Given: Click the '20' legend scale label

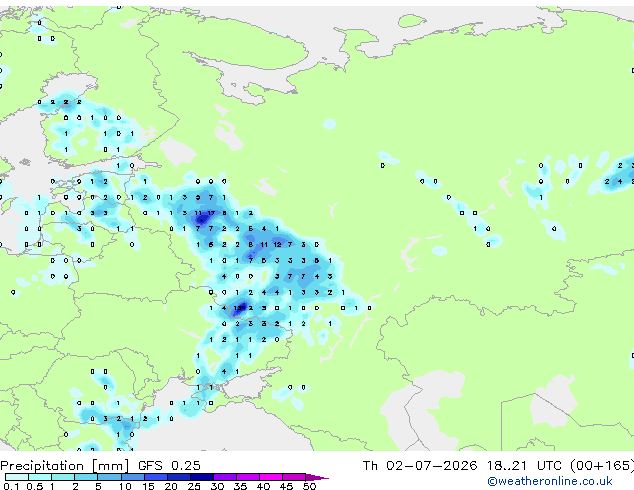Looking at the screenshot, I should click(x=171, y=486).
